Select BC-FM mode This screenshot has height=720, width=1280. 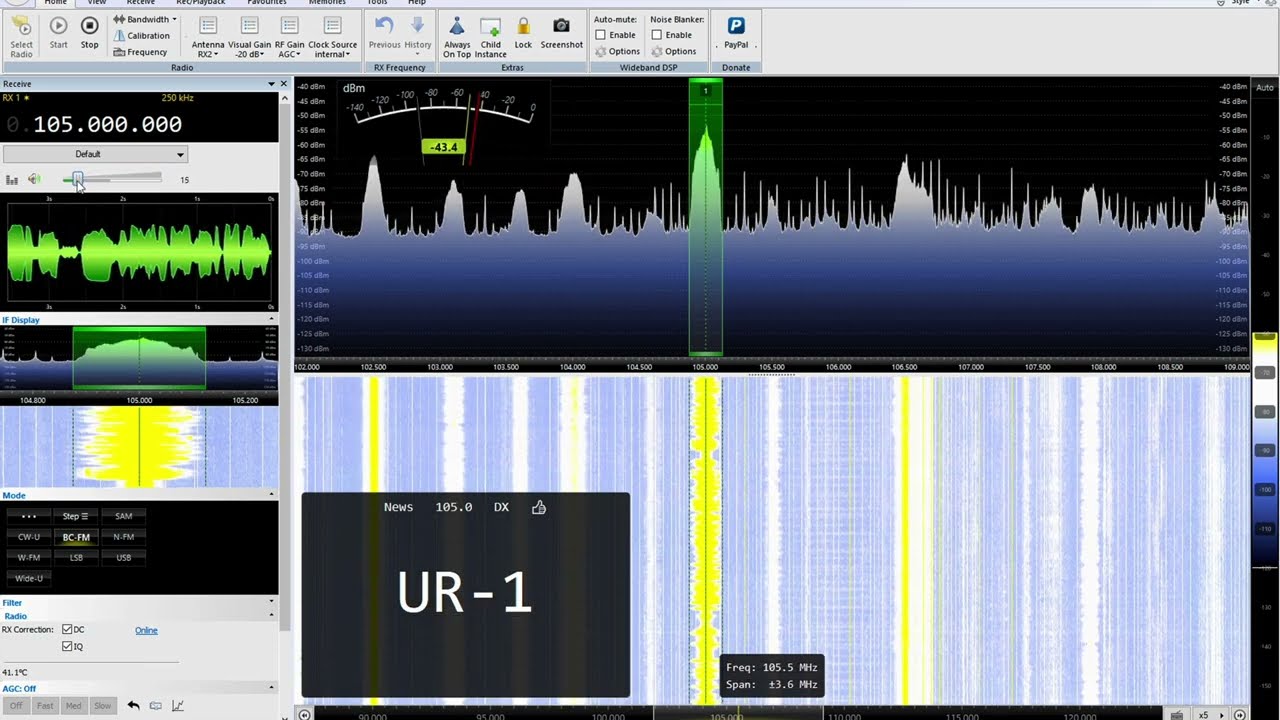pyautogui.click(x=76, y=537)
